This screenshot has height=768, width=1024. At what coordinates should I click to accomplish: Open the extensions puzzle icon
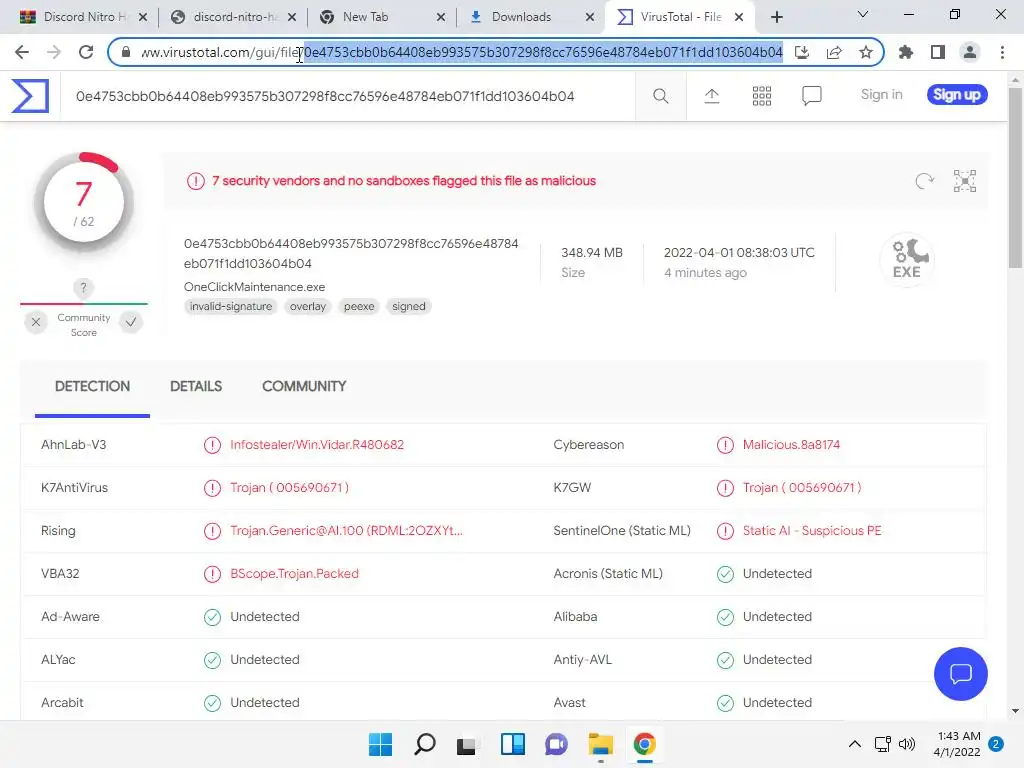point(905,52)
